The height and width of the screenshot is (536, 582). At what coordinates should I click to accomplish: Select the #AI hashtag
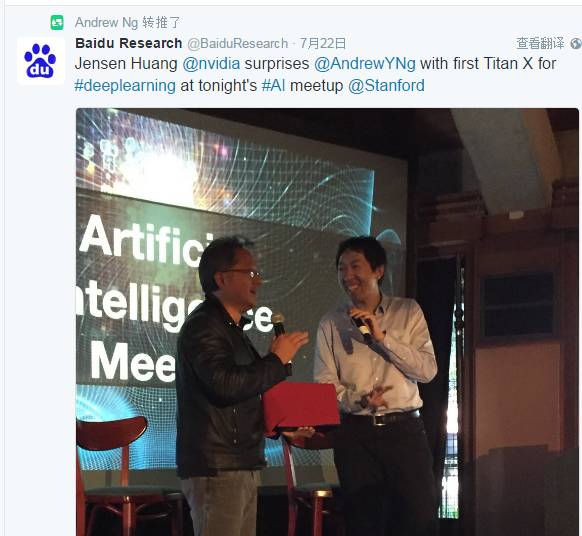[274, 86]
